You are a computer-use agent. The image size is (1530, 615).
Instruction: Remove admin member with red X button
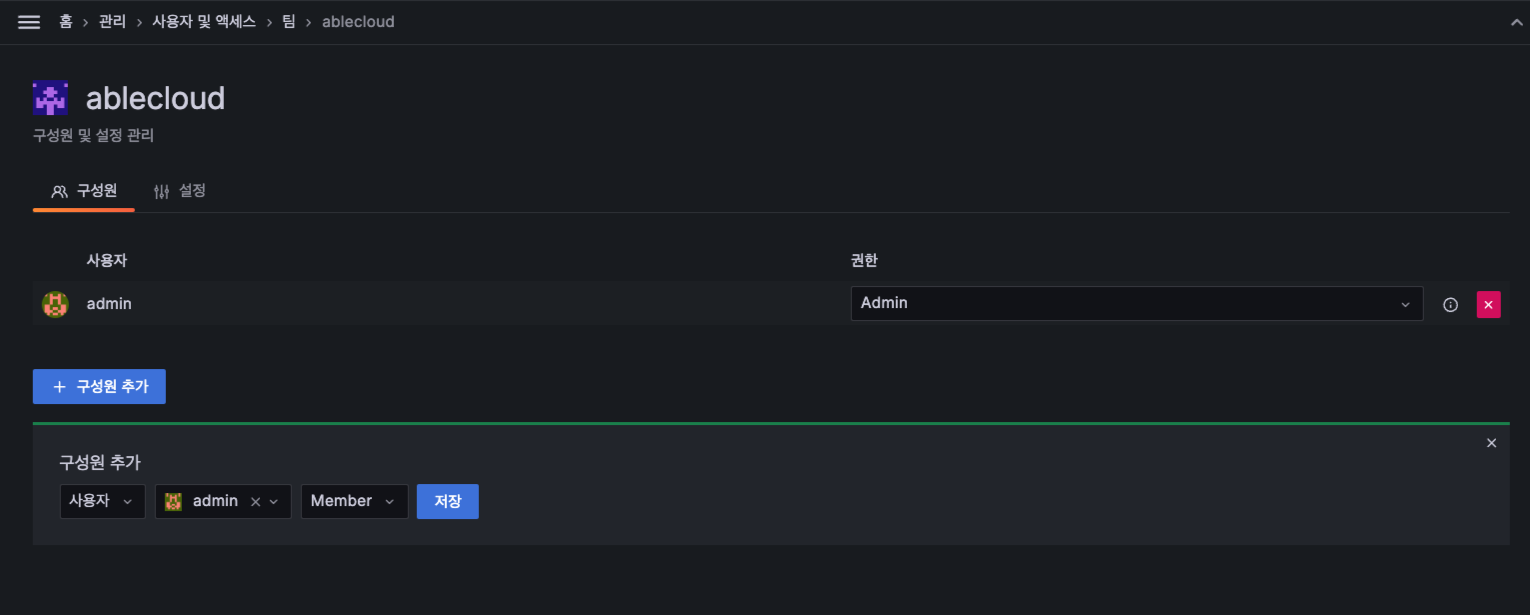coord(1488,304)
